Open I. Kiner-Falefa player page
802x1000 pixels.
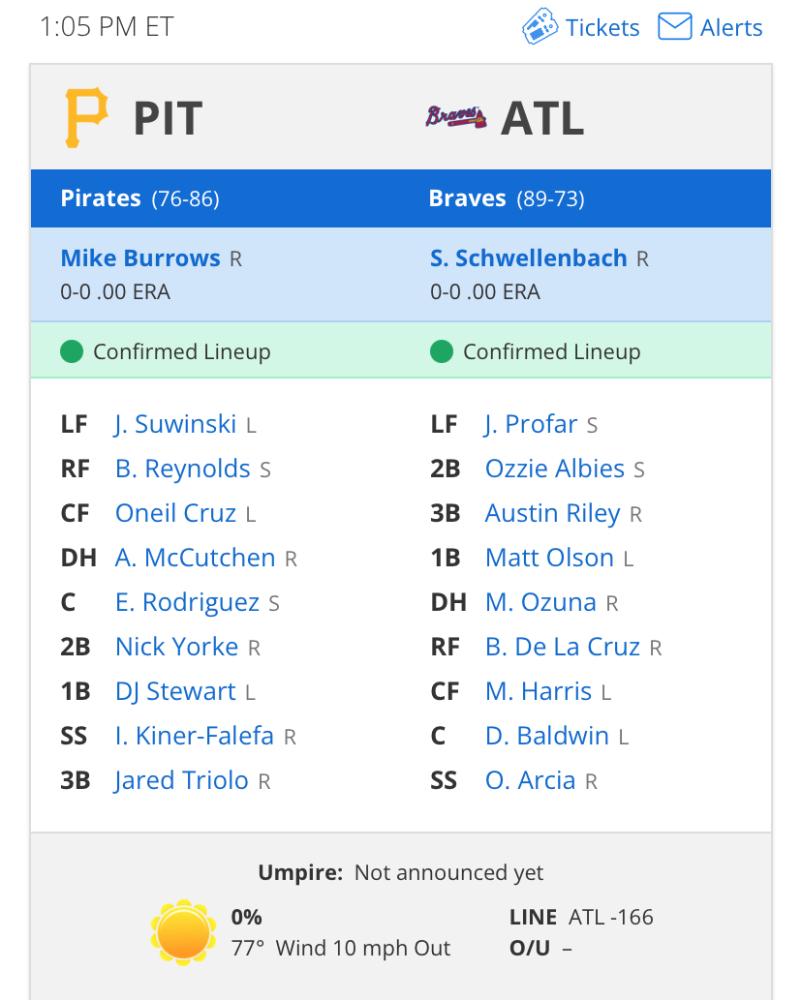194,736
